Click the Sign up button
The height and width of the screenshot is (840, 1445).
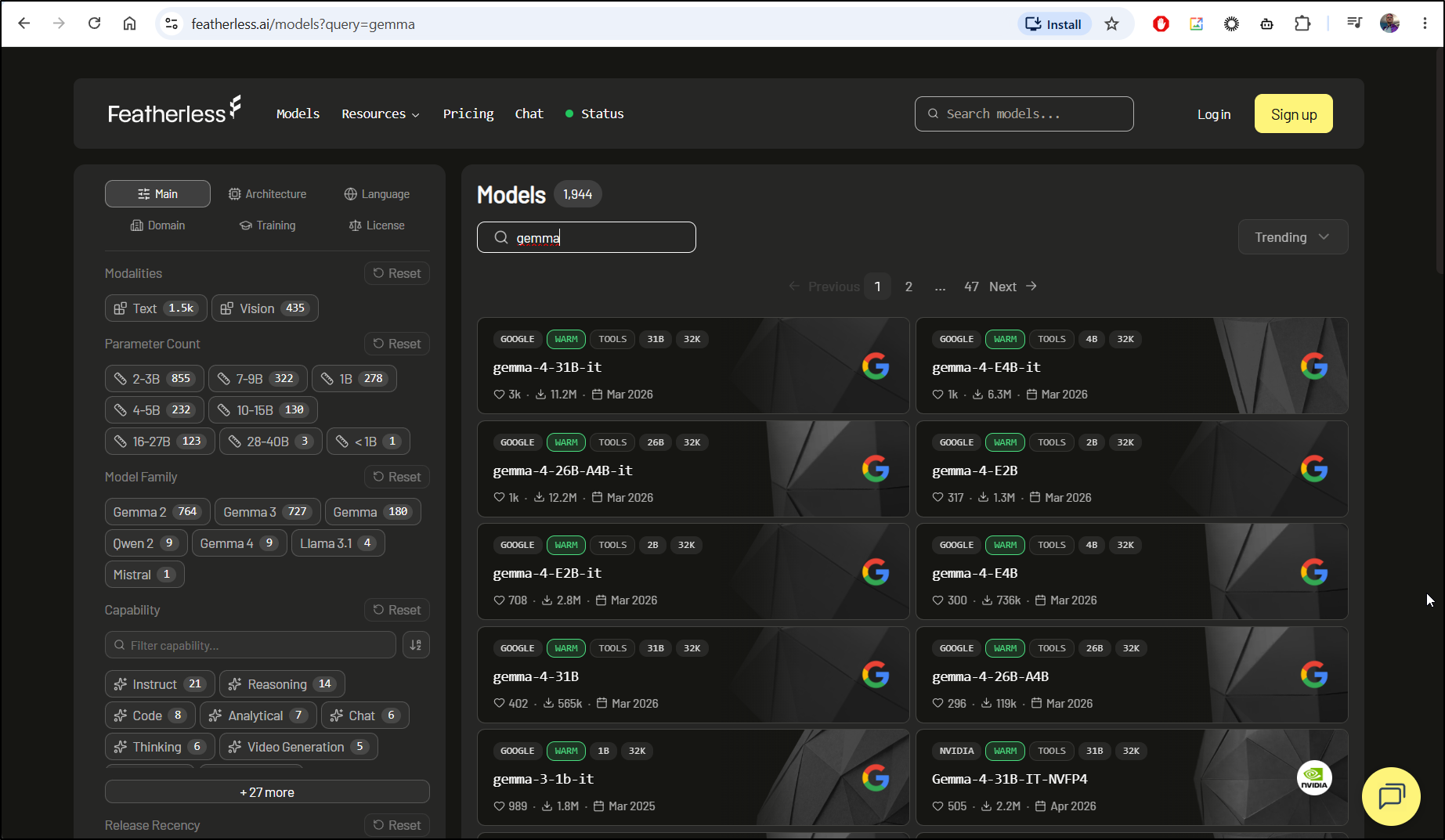tap(1294, 114)
